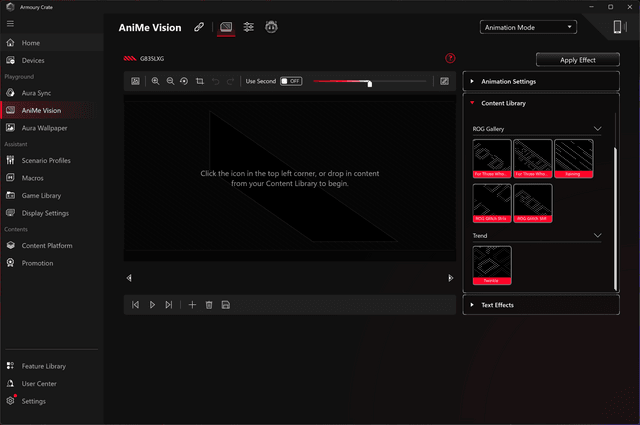Select the Twinkle thumbnail under Trend
Screen dimensions: 640x425
point(492,265)
